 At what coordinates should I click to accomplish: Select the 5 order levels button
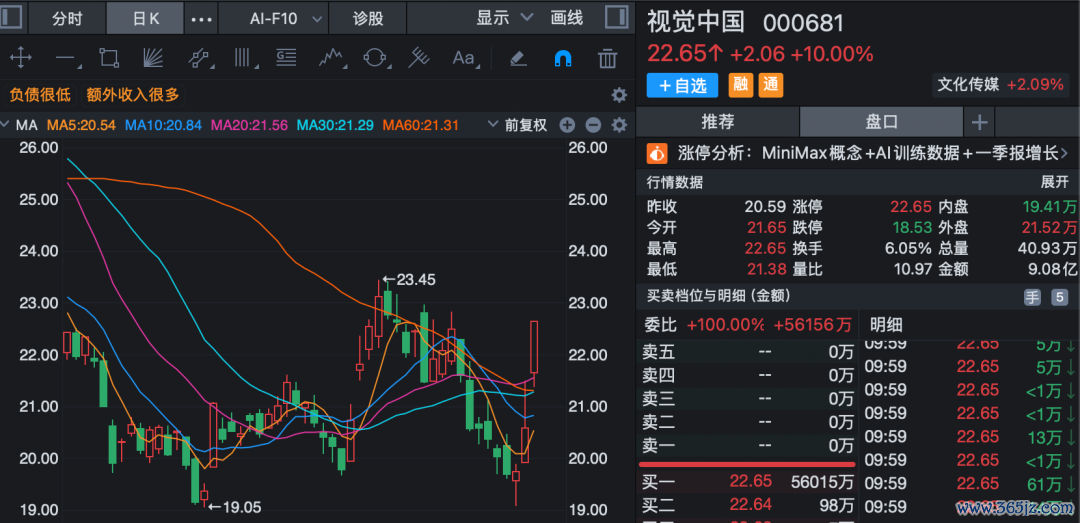(x=1059, y=298)
